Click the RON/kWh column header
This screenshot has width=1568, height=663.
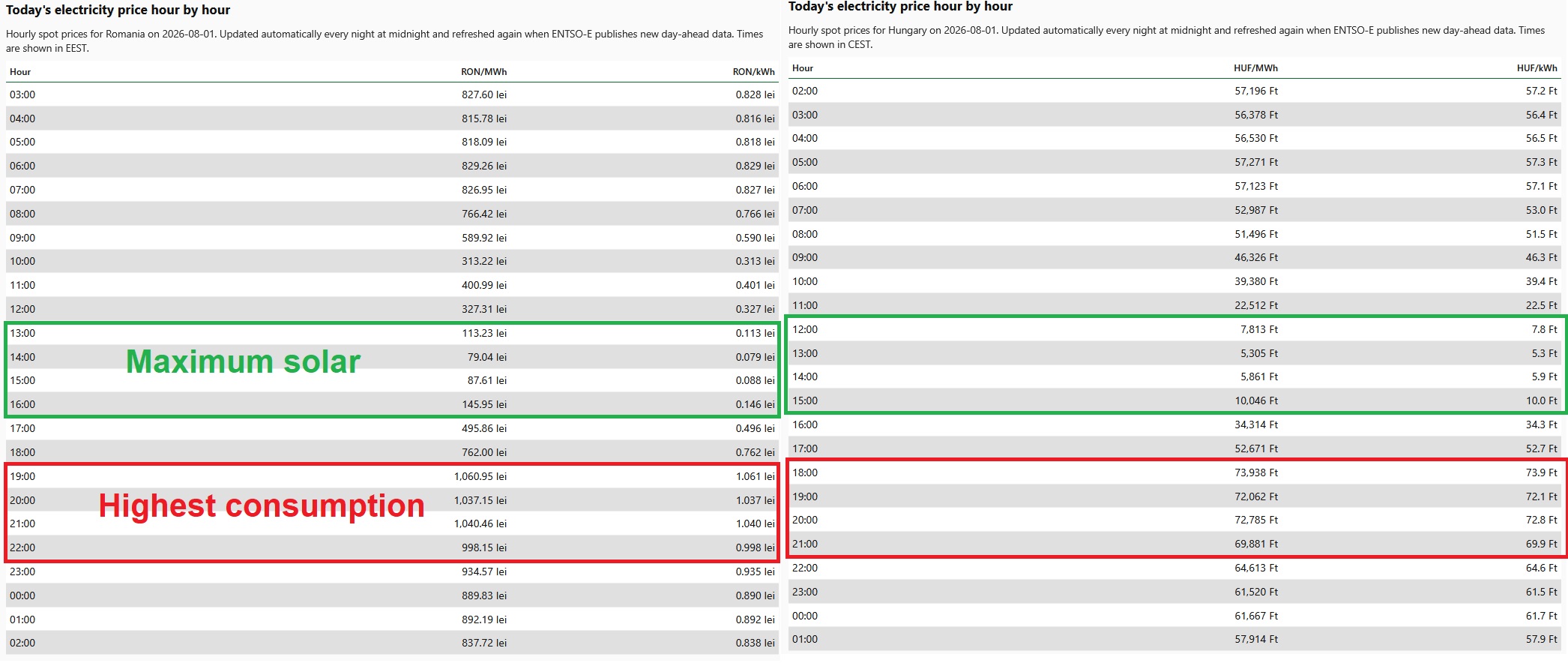[x=753, y=72]
